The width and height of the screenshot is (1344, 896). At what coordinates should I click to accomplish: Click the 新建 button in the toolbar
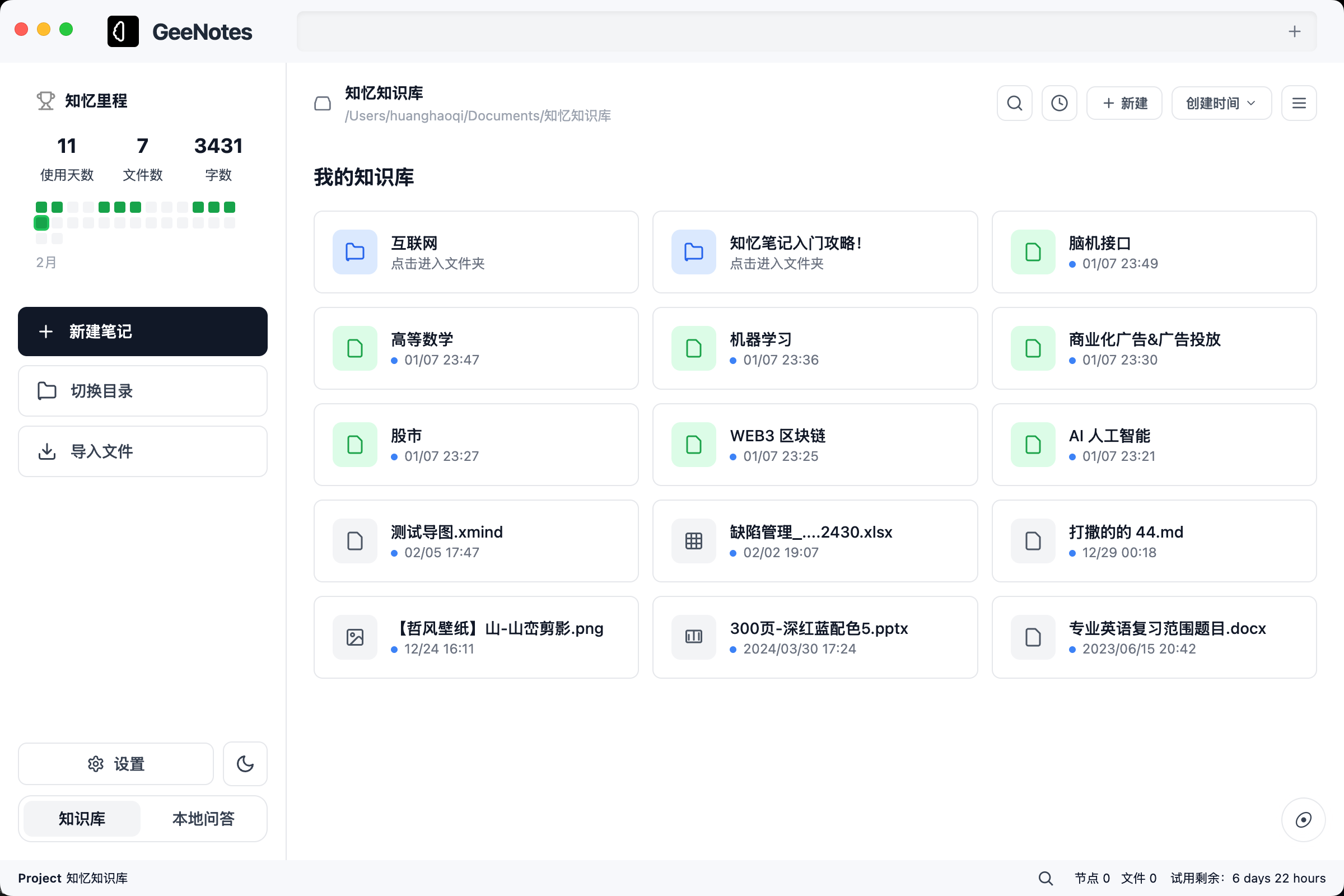(1123, 103)
